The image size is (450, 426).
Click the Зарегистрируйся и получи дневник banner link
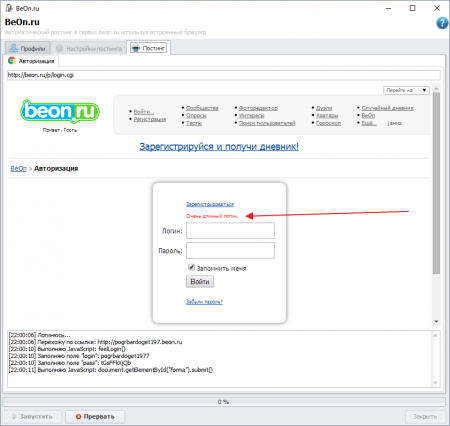[219, 147]
